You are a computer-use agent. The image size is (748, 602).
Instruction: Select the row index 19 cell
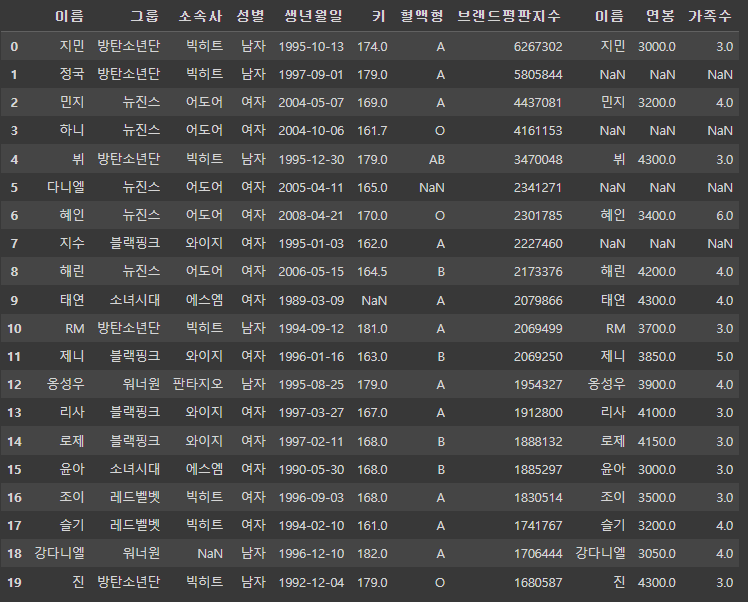[x=14, y=582]
